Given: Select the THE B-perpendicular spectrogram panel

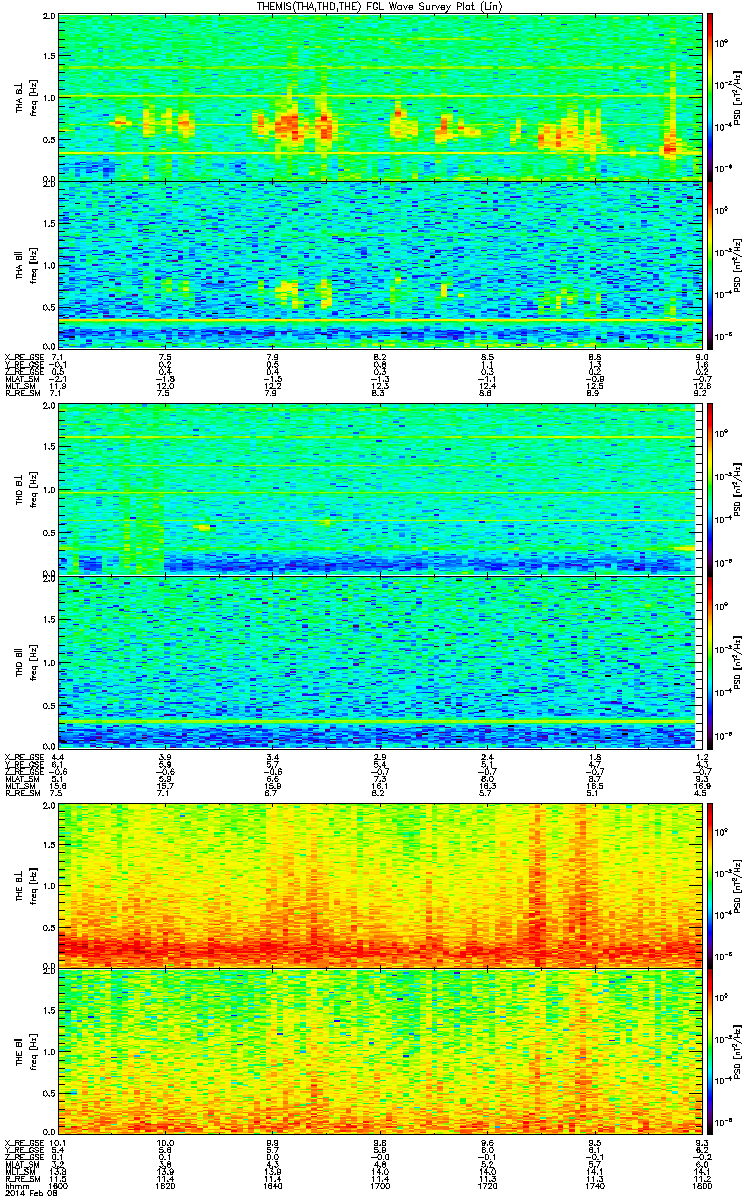Looking at the screenshot, I should point(380,884).
